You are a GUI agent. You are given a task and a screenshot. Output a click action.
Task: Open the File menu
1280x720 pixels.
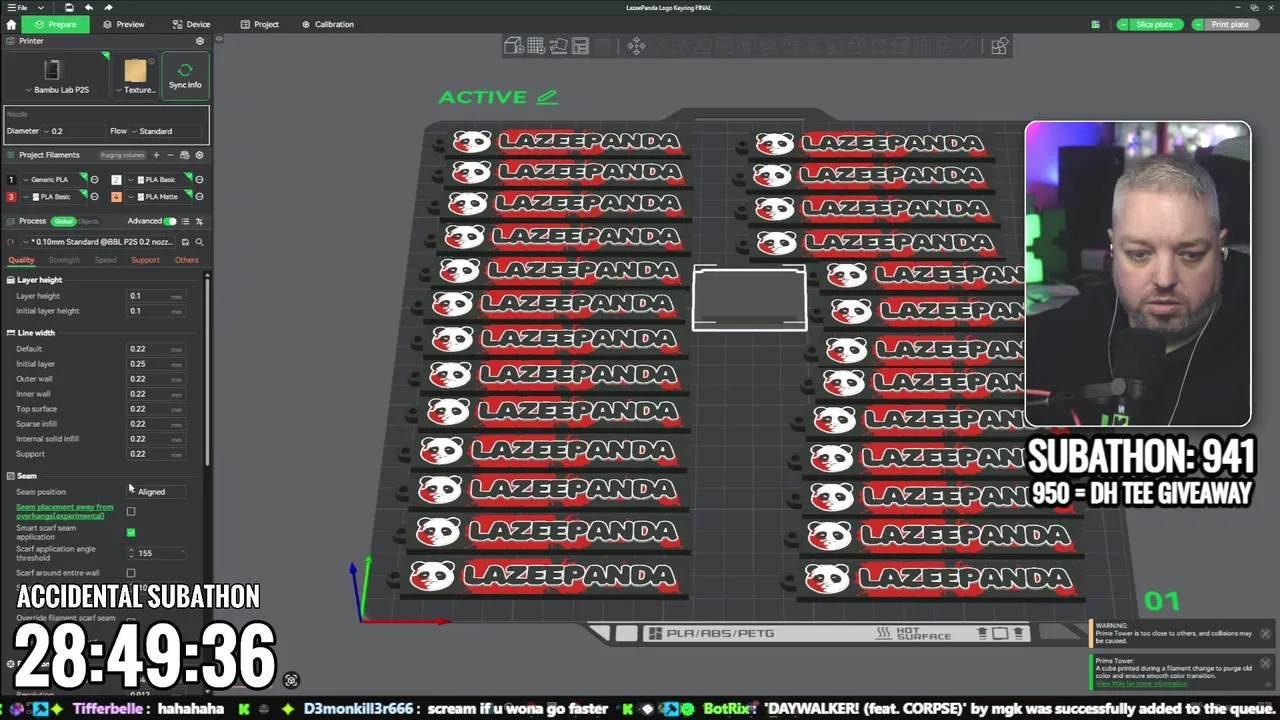16,7
